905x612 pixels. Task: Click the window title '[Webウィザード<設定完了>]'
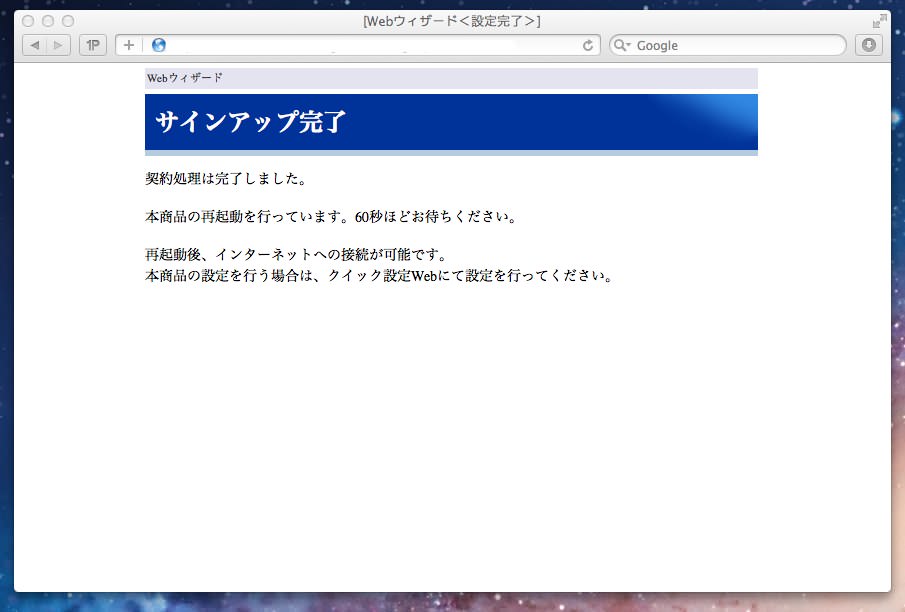click(x=451, y=21)
